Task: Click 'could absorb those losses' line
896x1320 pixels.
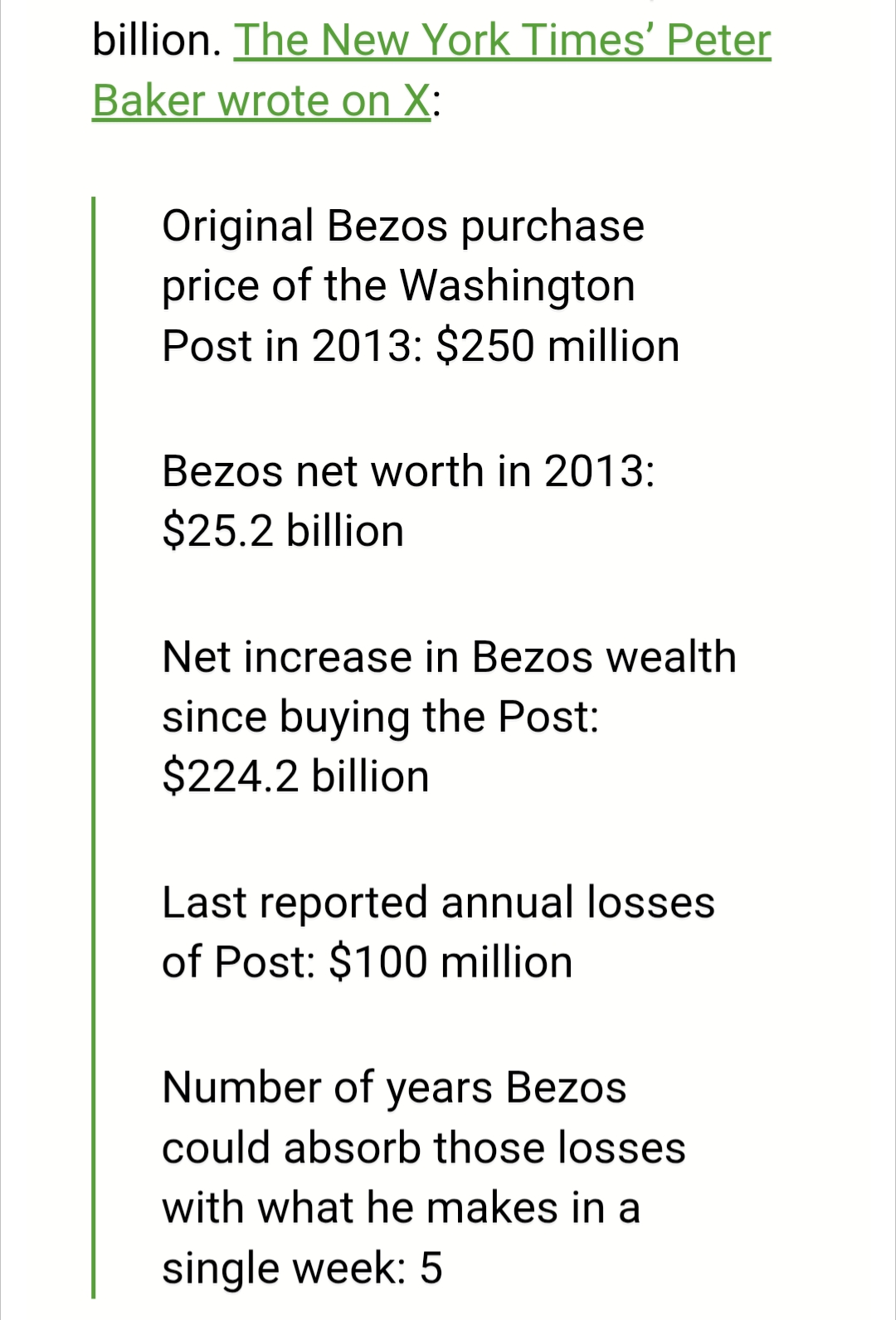Action: (x=423, y=1148)
